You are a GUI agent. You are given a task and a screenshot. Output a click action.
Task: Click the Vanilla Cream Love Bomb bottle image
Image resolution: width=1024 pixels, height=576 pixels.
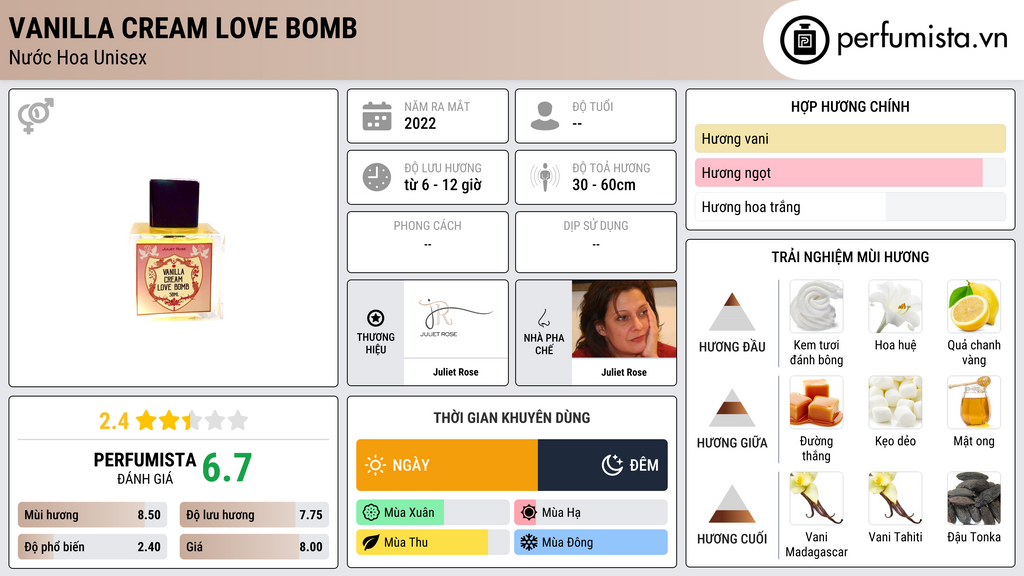tap(174, 249)
